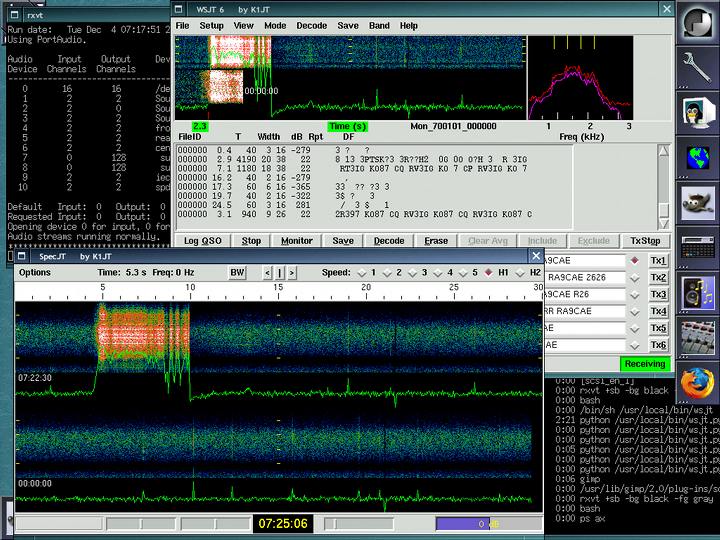The width and height of the screenshot is (720, 540).
Task: Click the Tx2 message field RA9CAE 2626
Action: pyautogui.click(x=585, y=278)
